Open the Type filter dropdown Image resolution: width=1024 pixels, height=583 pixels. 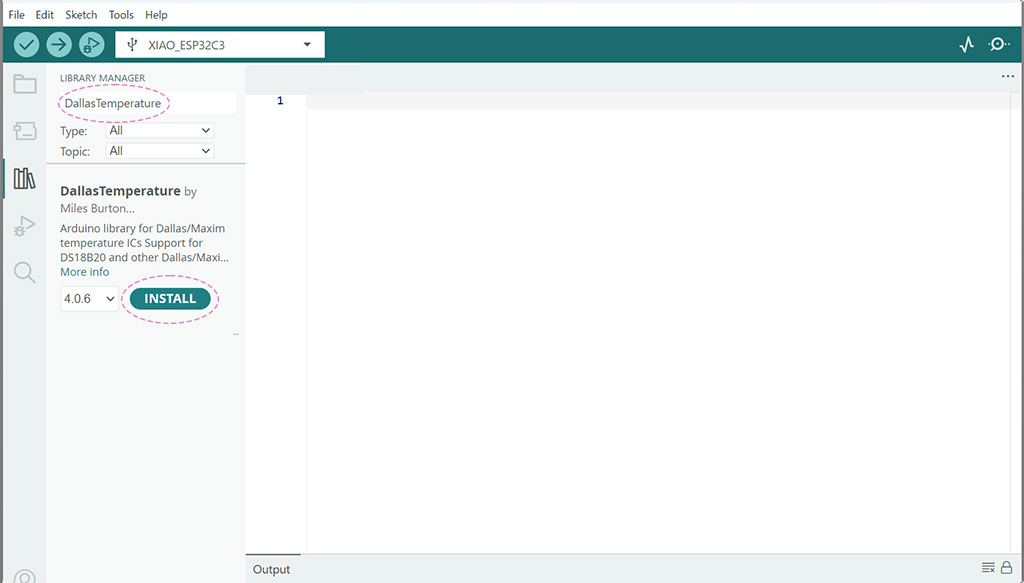160,130
